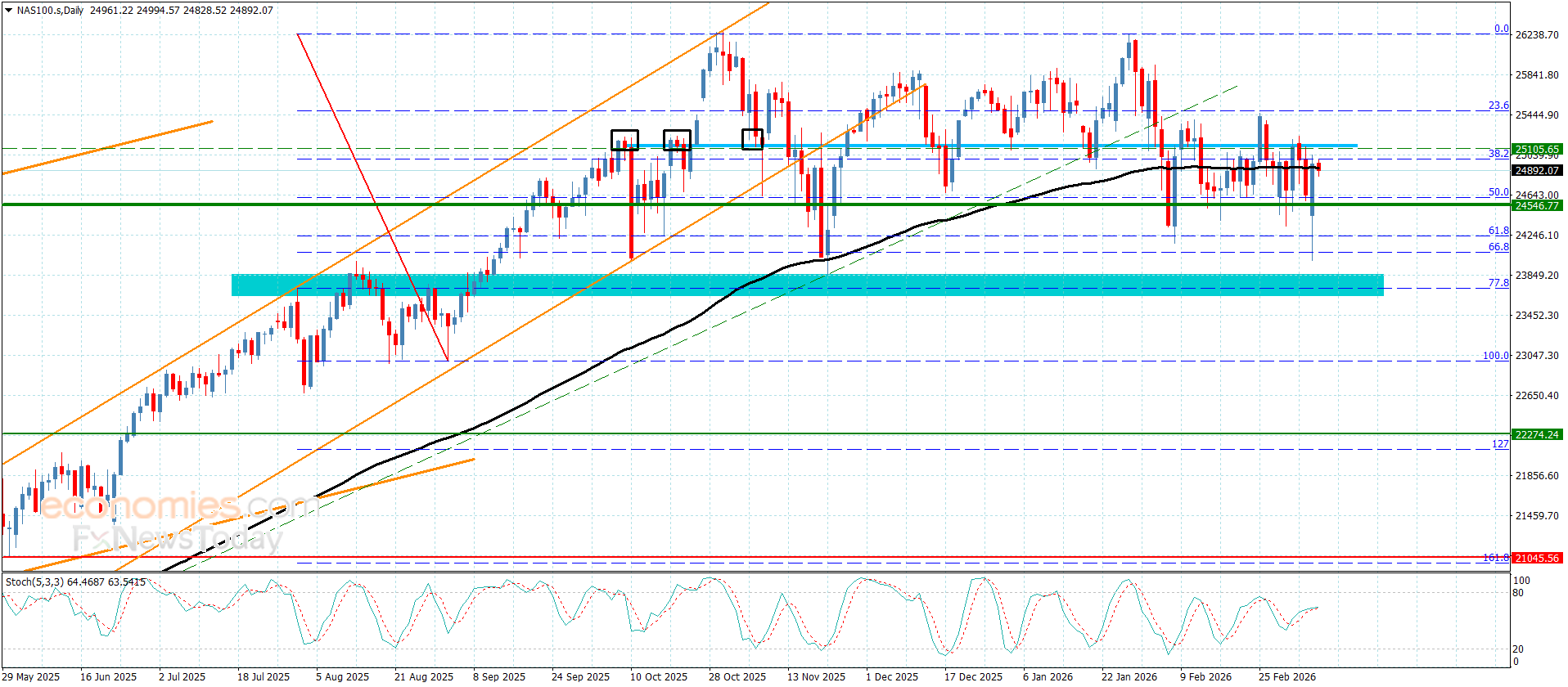Click price scale value 23849.20
Image resolution: width=1568 pixels, height=687 pixels.
(1537, 276)
